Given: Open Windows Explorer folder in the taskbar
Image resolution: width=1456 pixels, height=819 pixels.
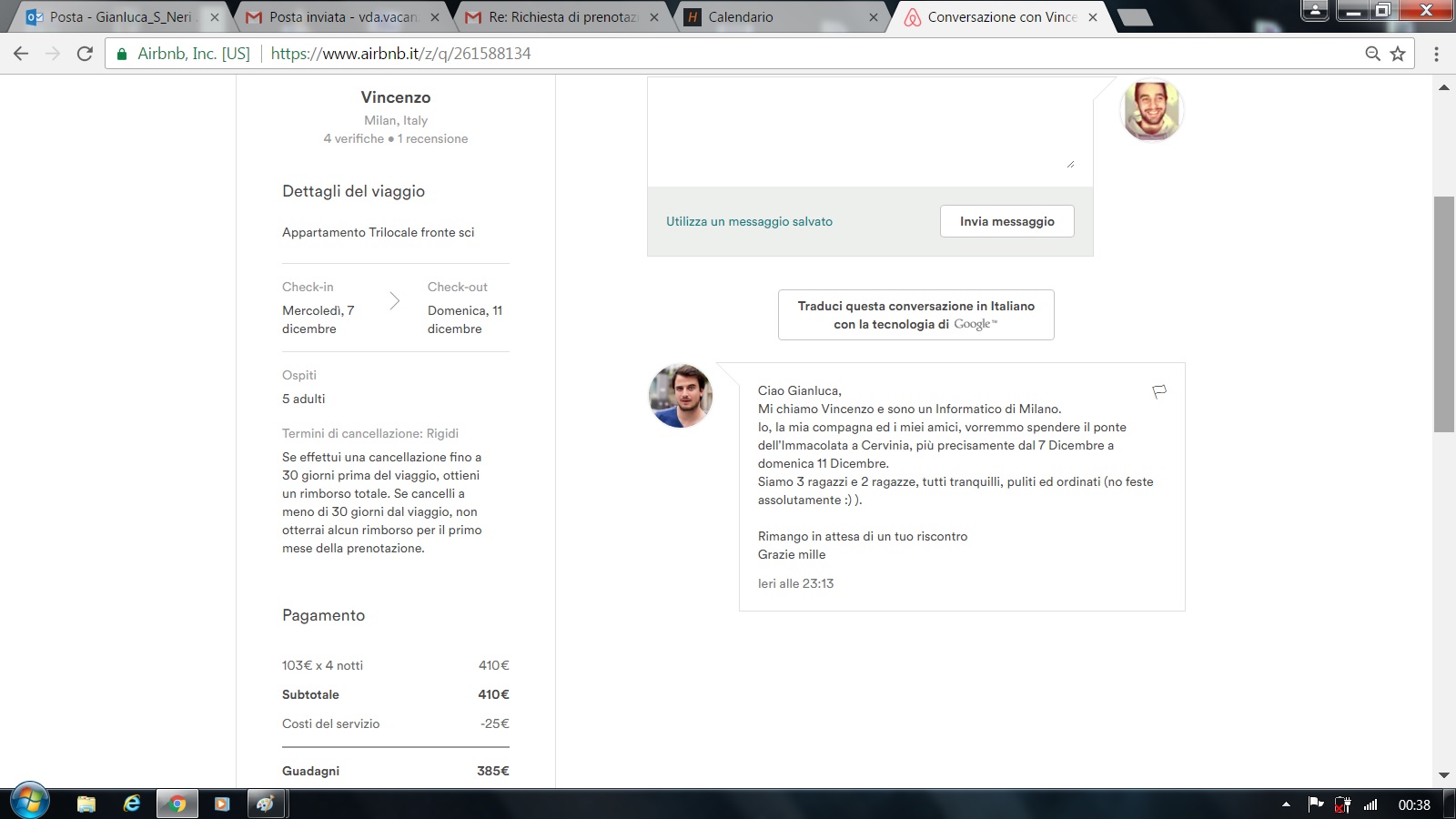Looking at the screenshot, I should (86, 804).
